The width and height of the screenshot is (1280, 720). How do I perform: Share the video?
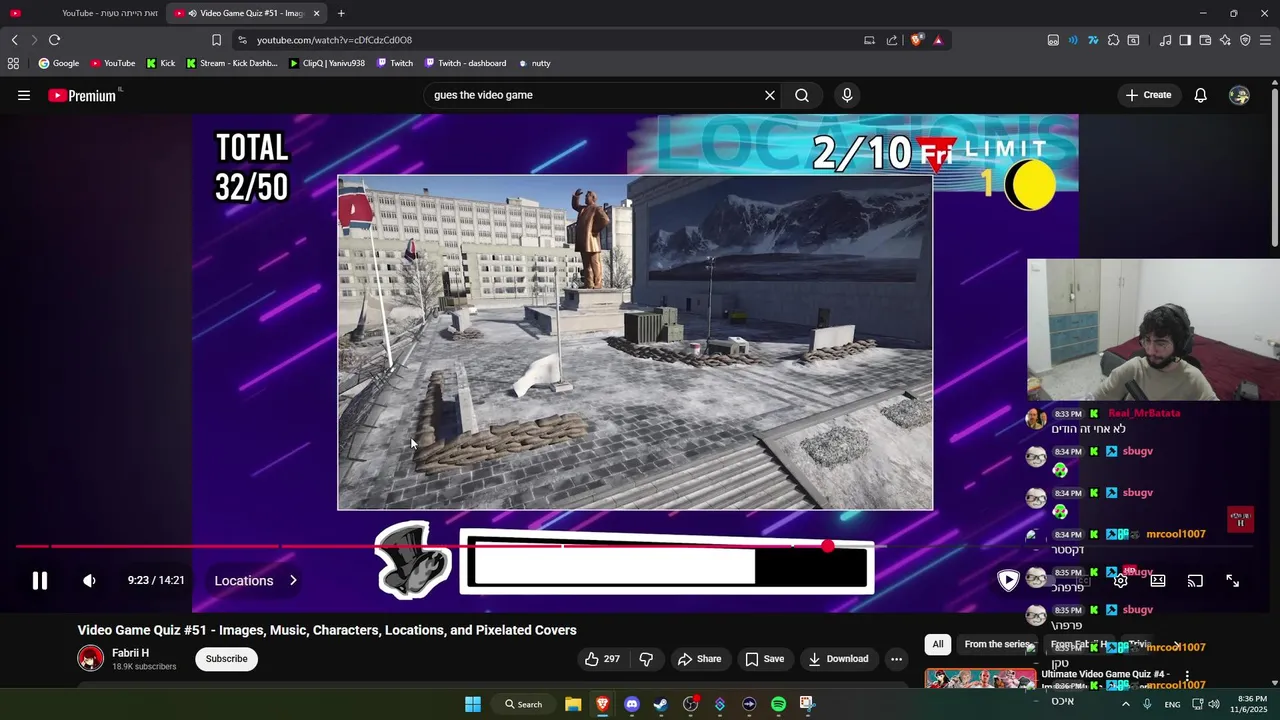(699, 659)
